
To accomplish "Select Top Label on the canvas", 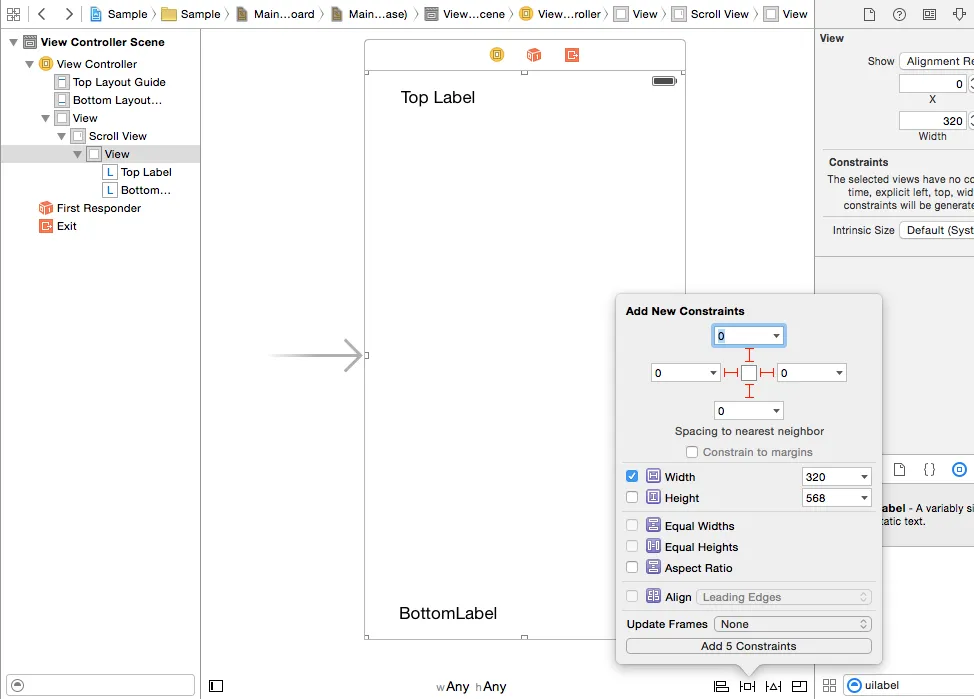I will point(438,98).
